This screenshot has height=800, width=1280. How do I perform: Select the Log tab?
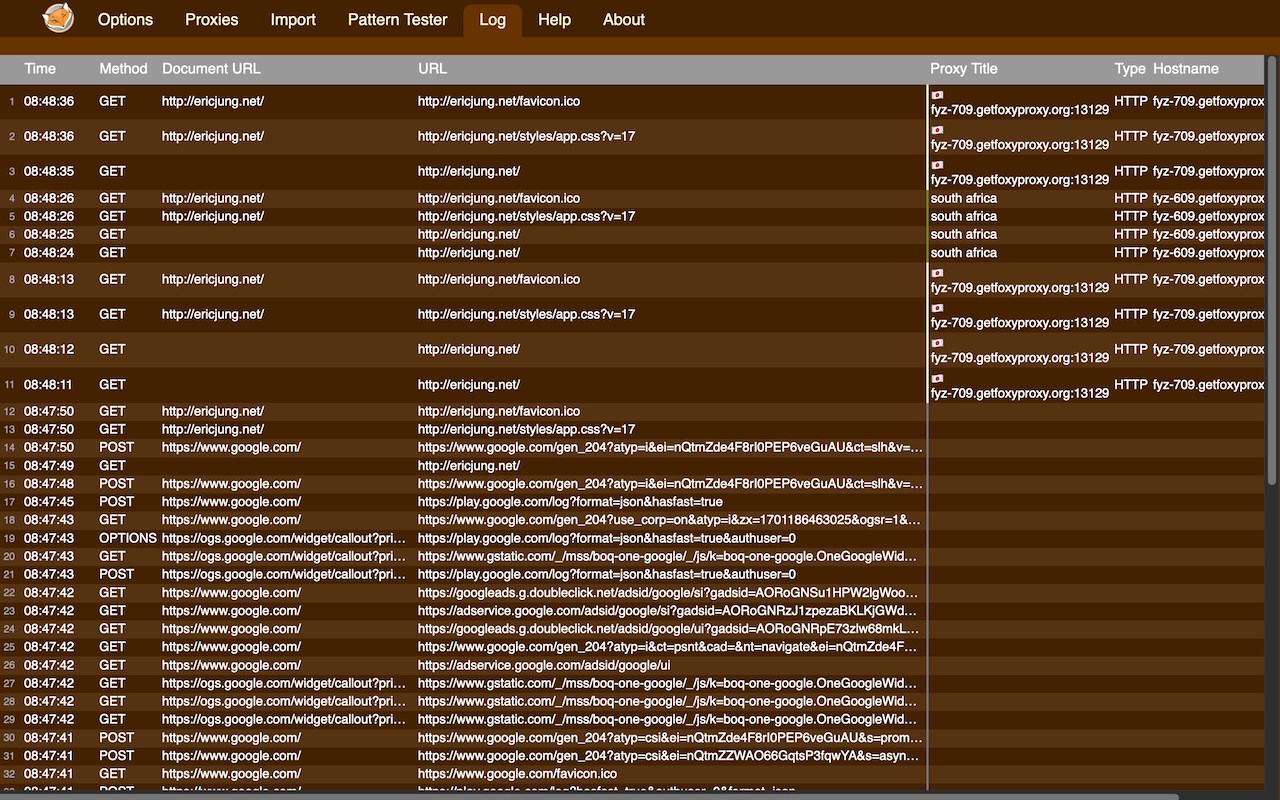(492, 20)
